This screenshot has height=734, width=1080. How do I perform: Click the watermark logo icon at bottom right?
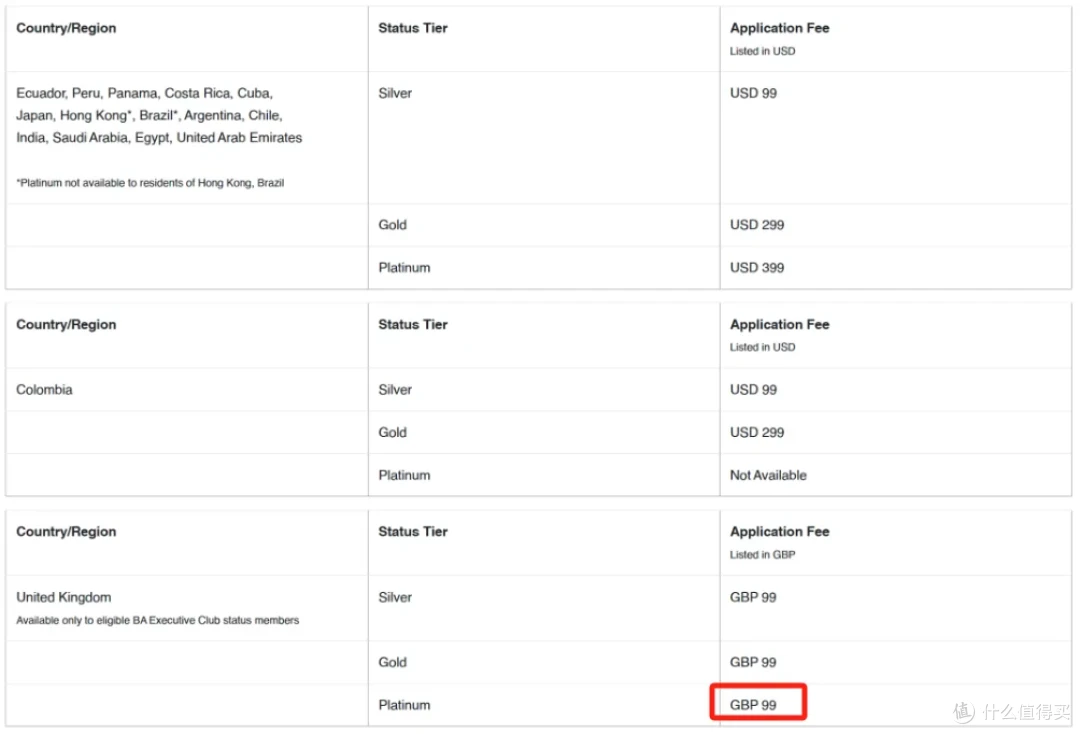tap(964, 711)
